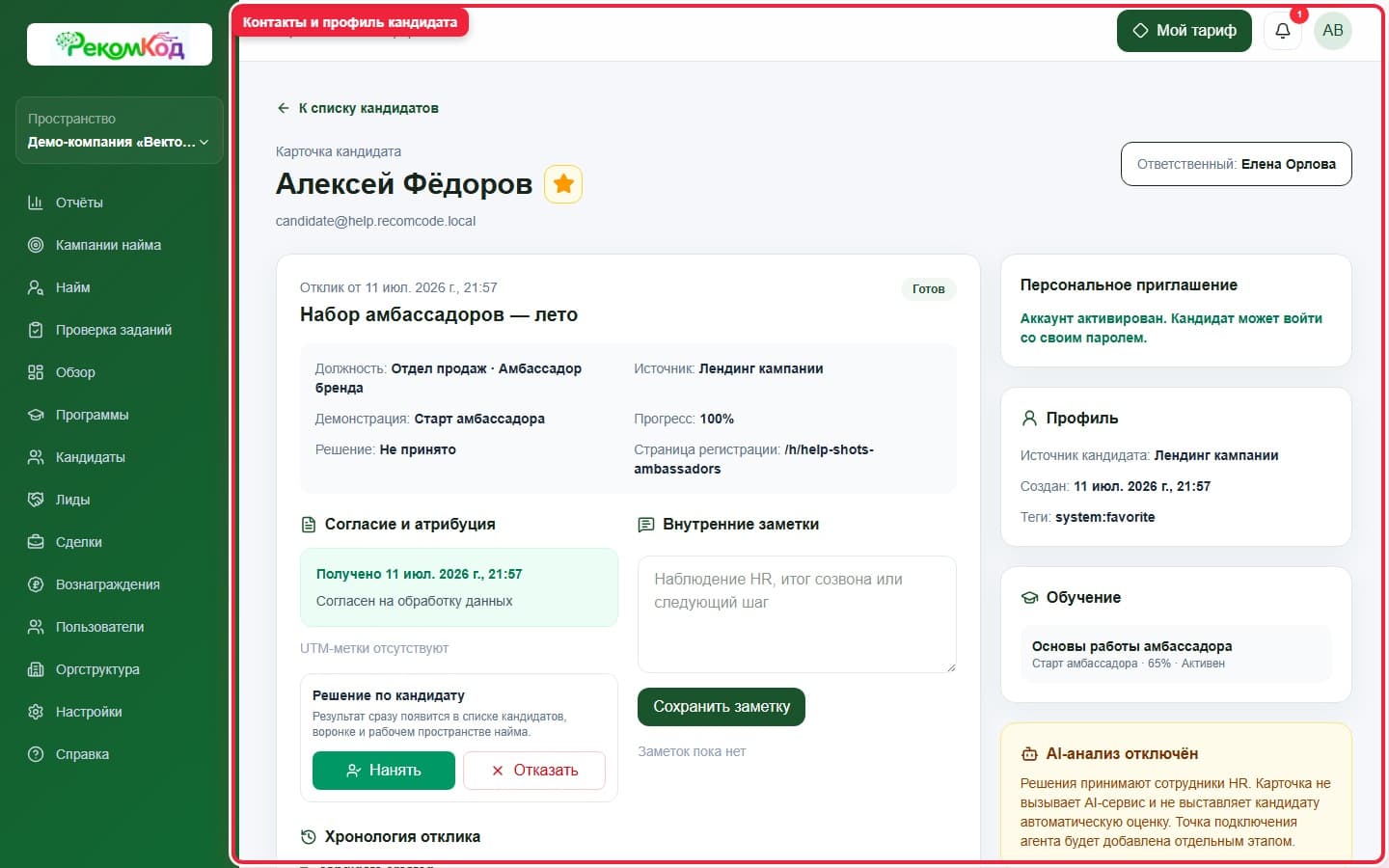The height and width of the screenshot is (868, 1389).
Task: Click the Найм person-search icon
Action: [x=36, y=287]
